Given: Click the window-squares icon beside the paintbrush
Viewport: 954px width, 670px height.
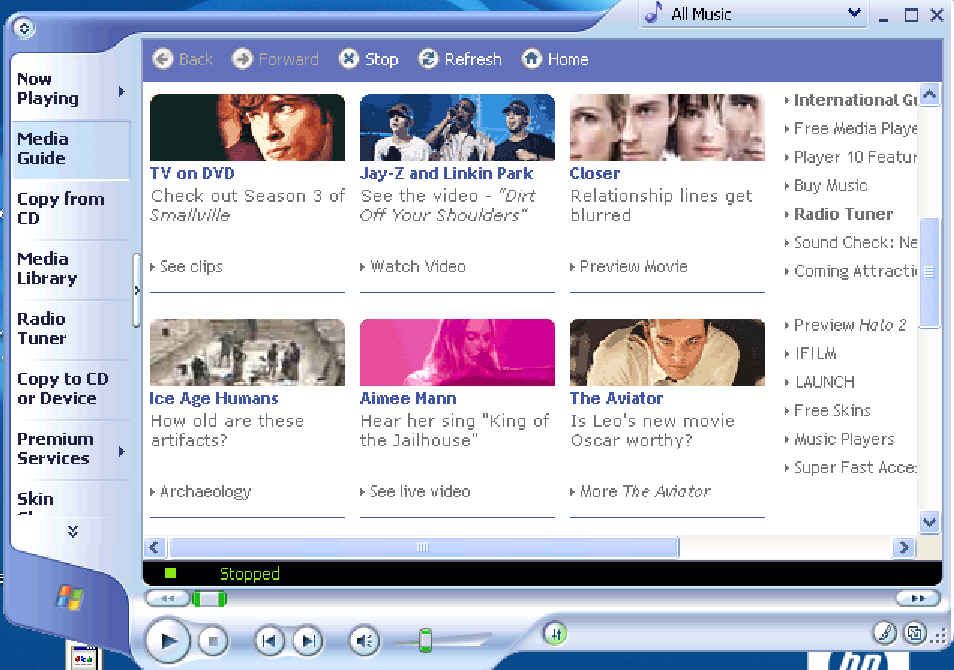Looking at the screenshot, I should coord(914,633).
